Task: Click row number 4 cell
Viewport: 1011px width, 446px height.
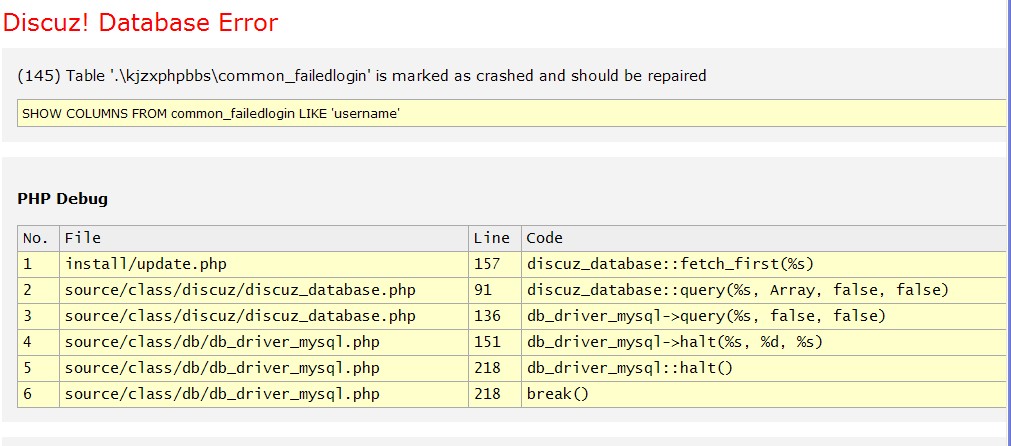Action: tap(39, 342)
